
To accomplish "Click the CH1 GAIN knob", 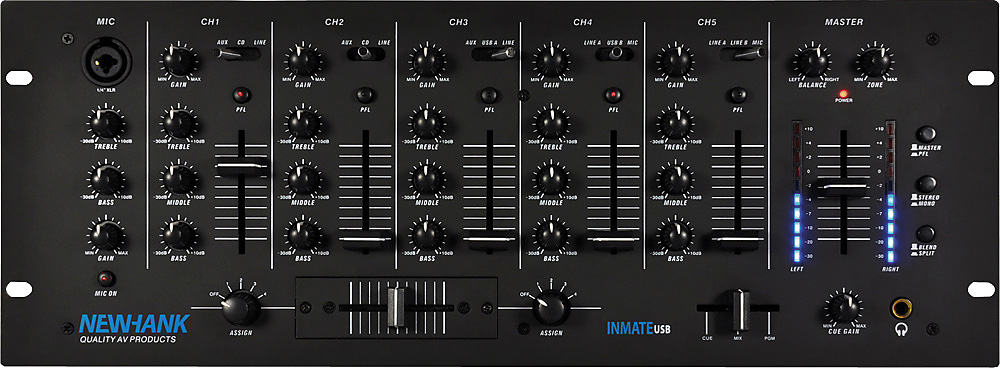I will coord(180,61).
